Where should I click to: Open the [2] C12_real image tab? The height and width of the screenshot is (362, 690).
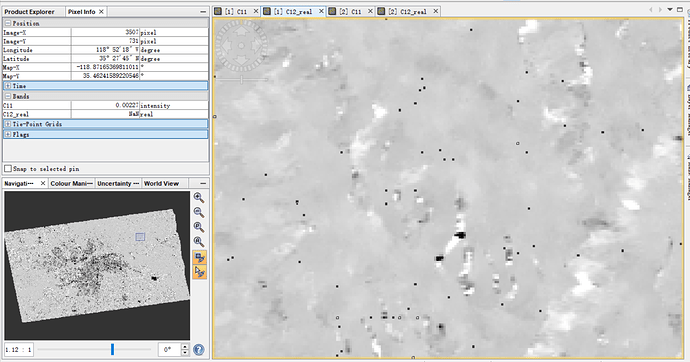[407, 12]
